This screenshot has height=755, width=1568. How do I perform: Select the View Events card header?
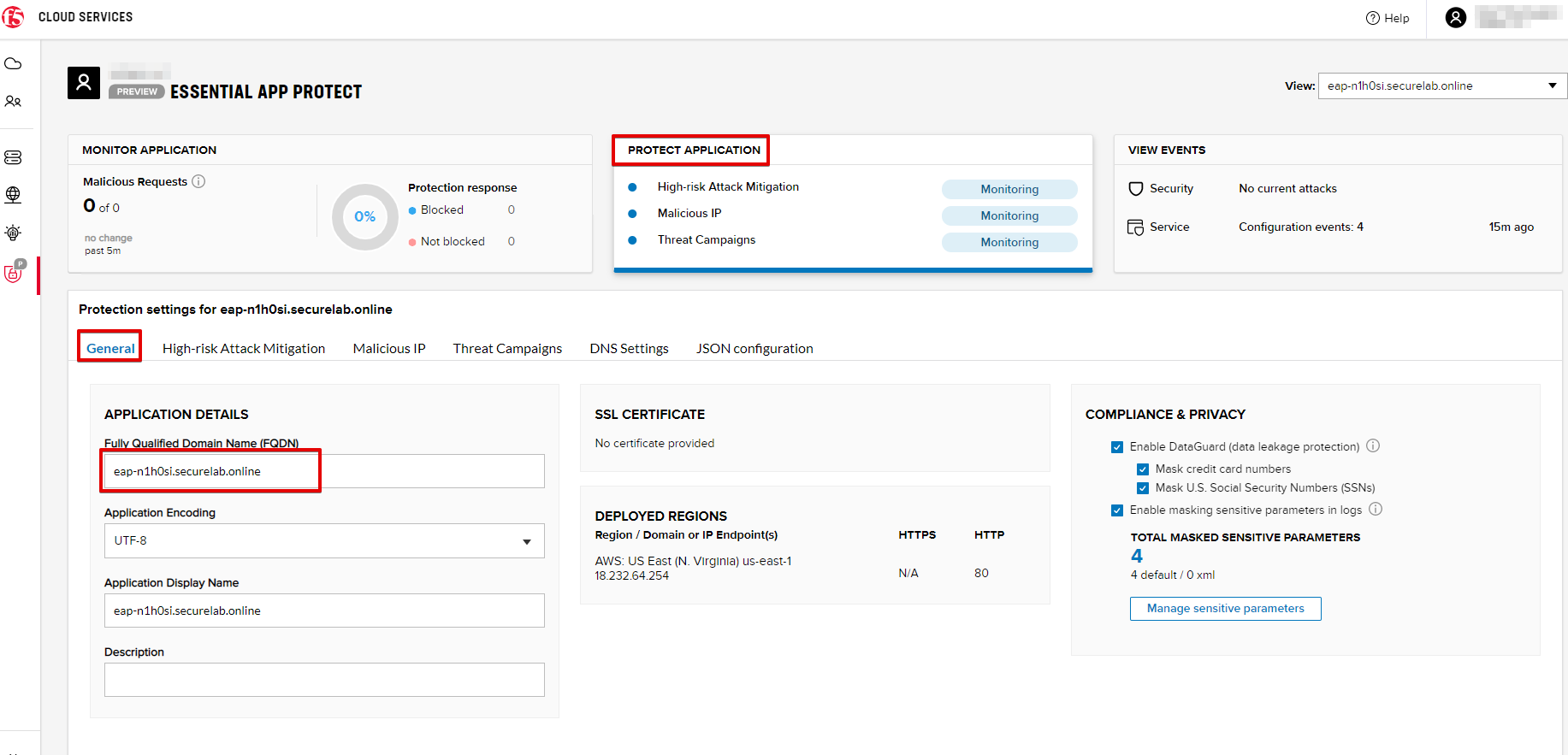(1167, 150)
